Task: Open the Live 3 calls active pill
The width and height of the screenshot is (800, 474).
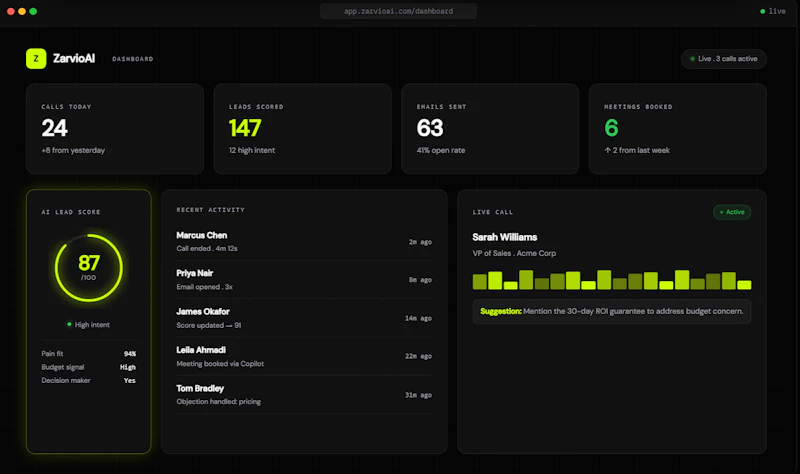Action: pos(723,59)
